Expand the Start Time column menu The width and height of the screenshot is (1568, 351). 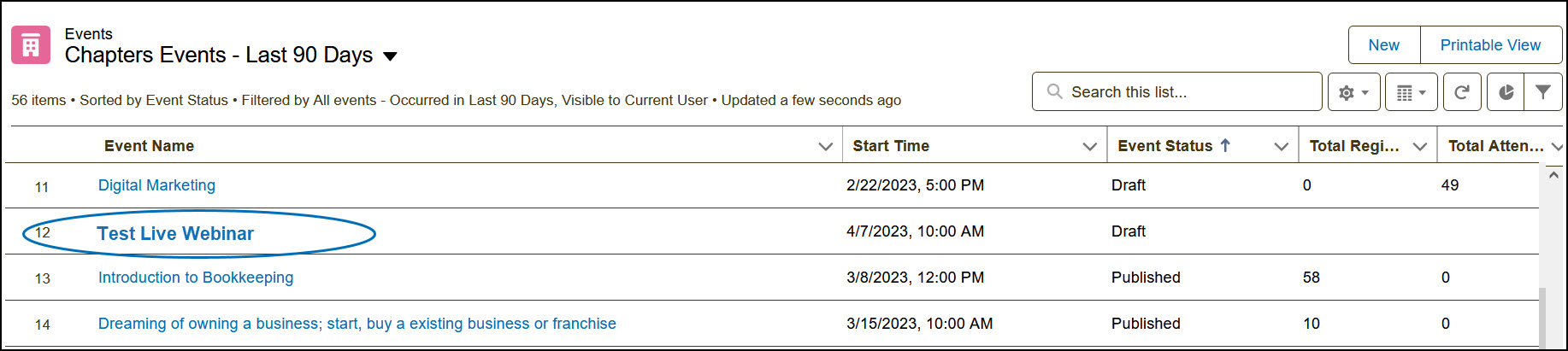(x=1089, y=146)
